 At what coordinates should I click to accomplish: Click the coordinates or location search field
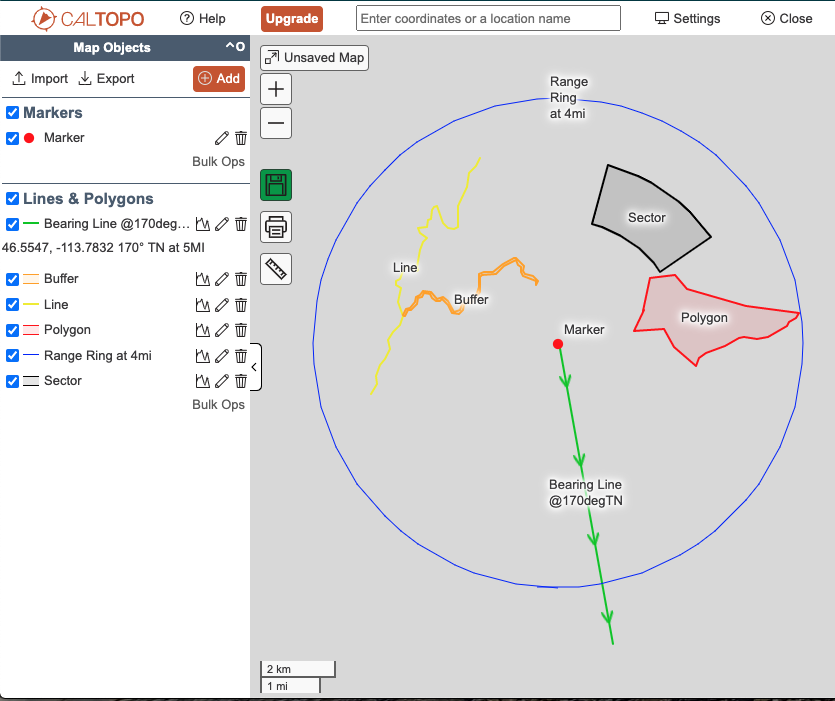point(488,18)
